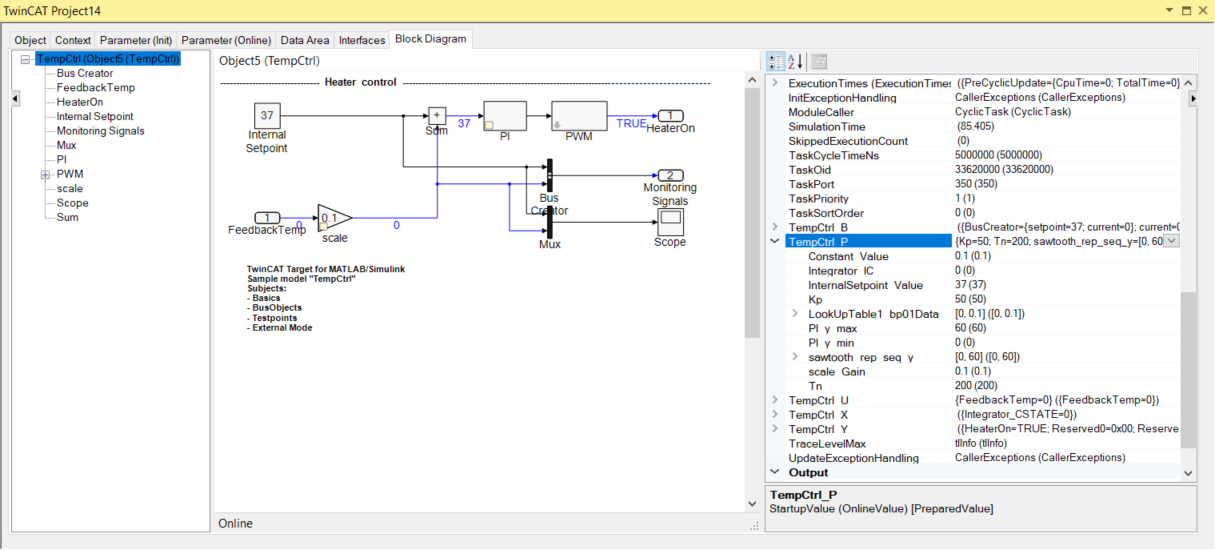
Task: Select Bus Creator in the tree
Action: tap(85, 73)
